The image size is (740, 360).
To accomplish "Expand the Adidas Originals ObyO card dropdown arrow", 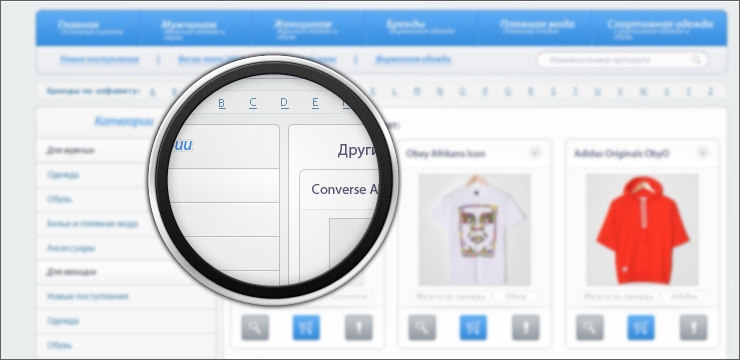I will [703, 152].
